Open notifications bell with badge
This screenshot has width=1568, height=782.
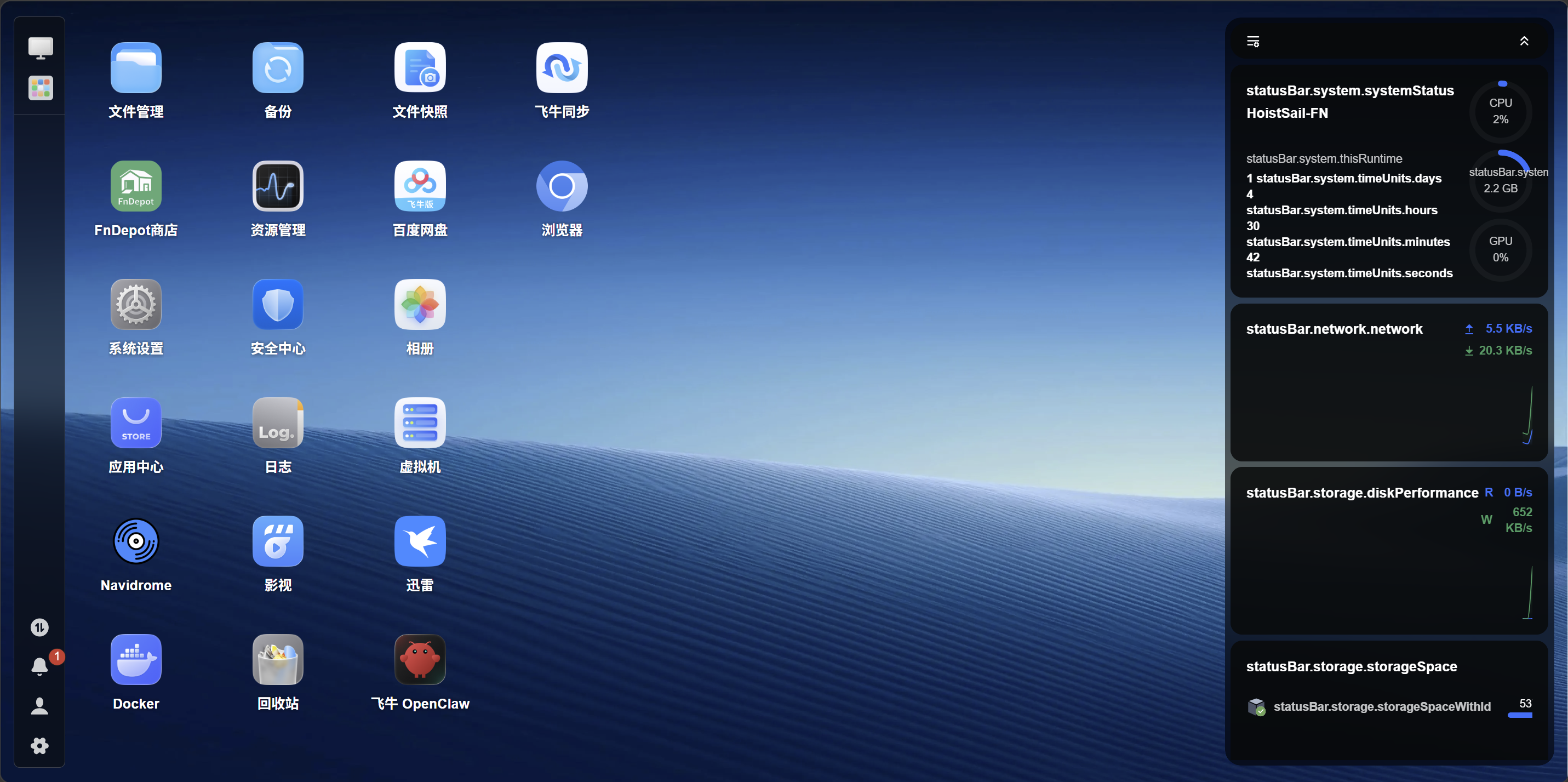40,666
